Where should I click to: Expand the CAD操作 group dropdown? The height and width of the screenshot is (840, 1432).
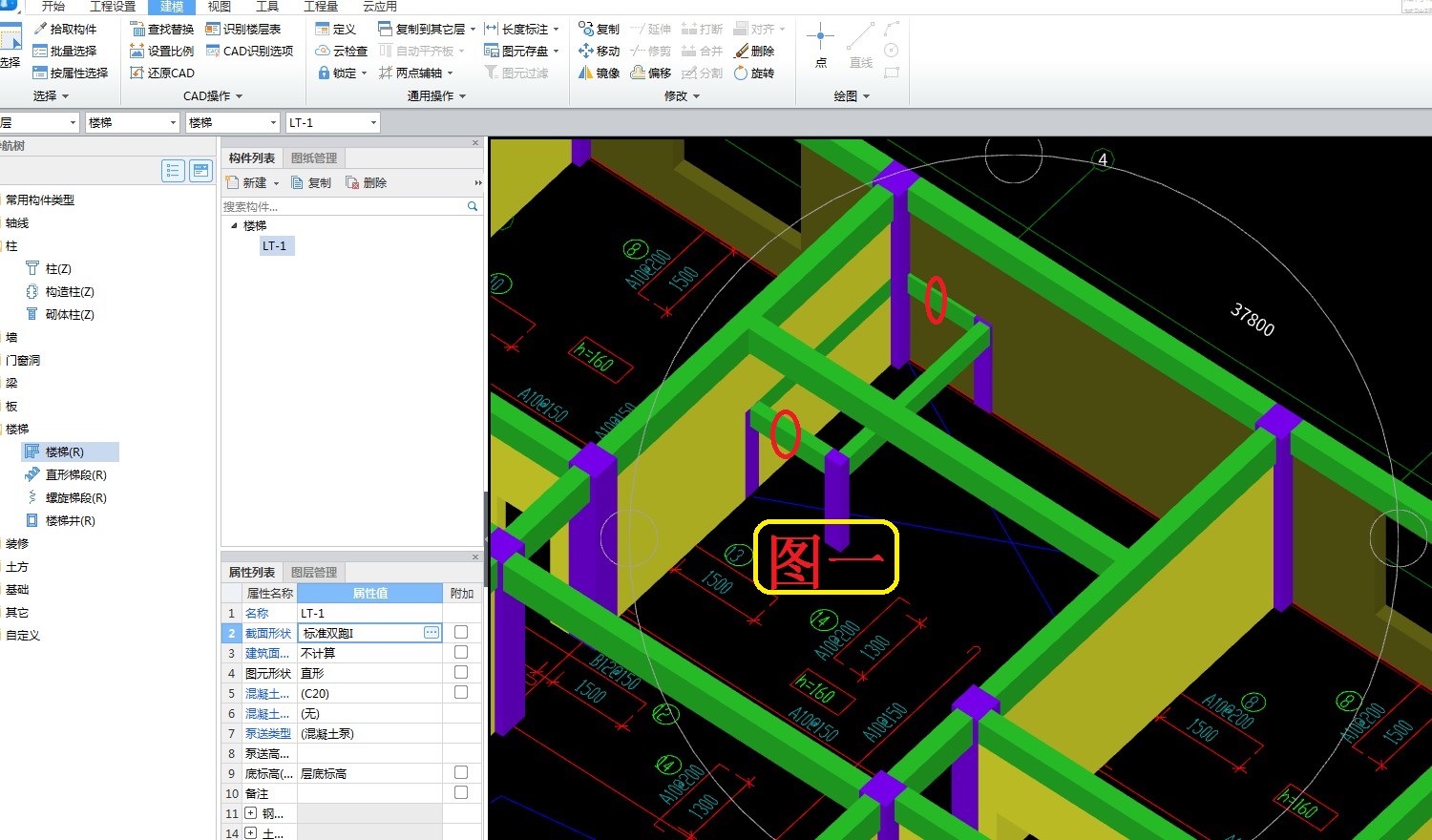coord(213,95)
